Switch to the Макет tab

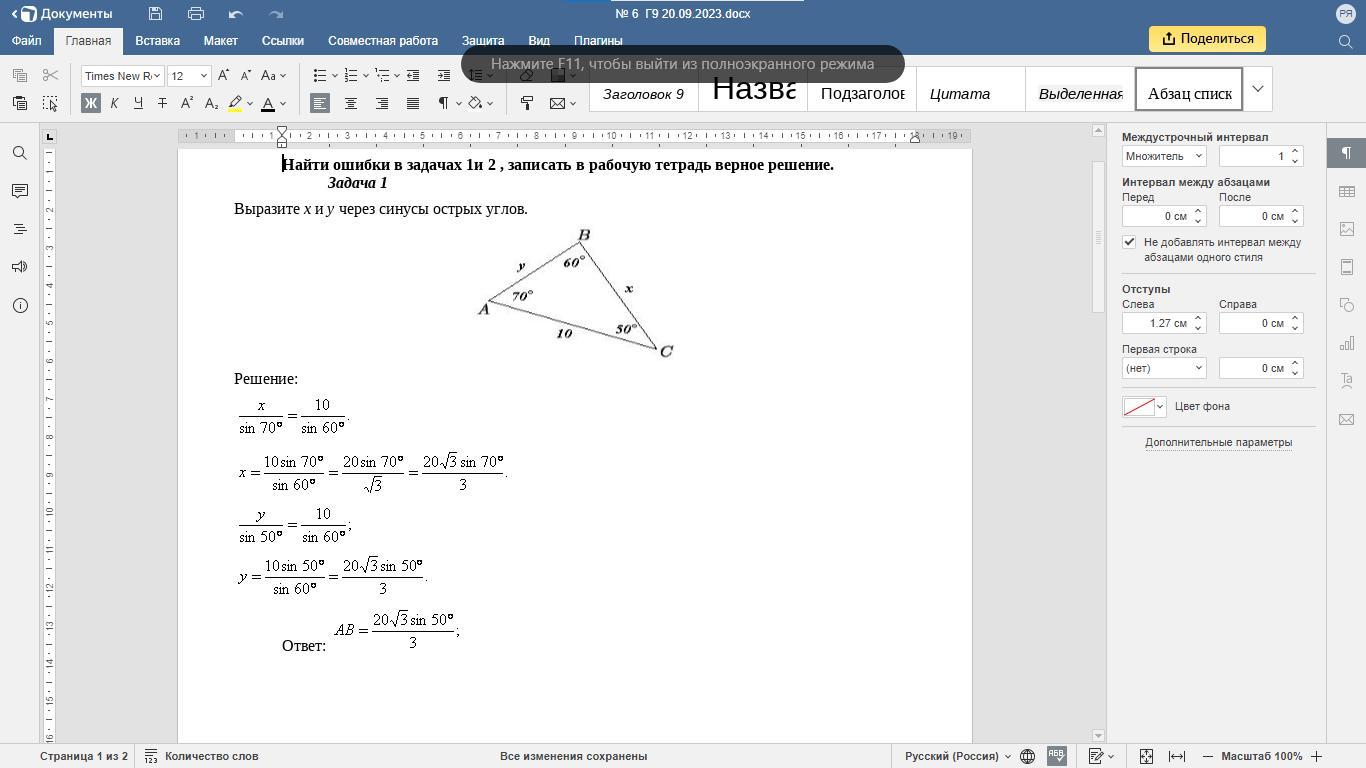click(221, 41)
